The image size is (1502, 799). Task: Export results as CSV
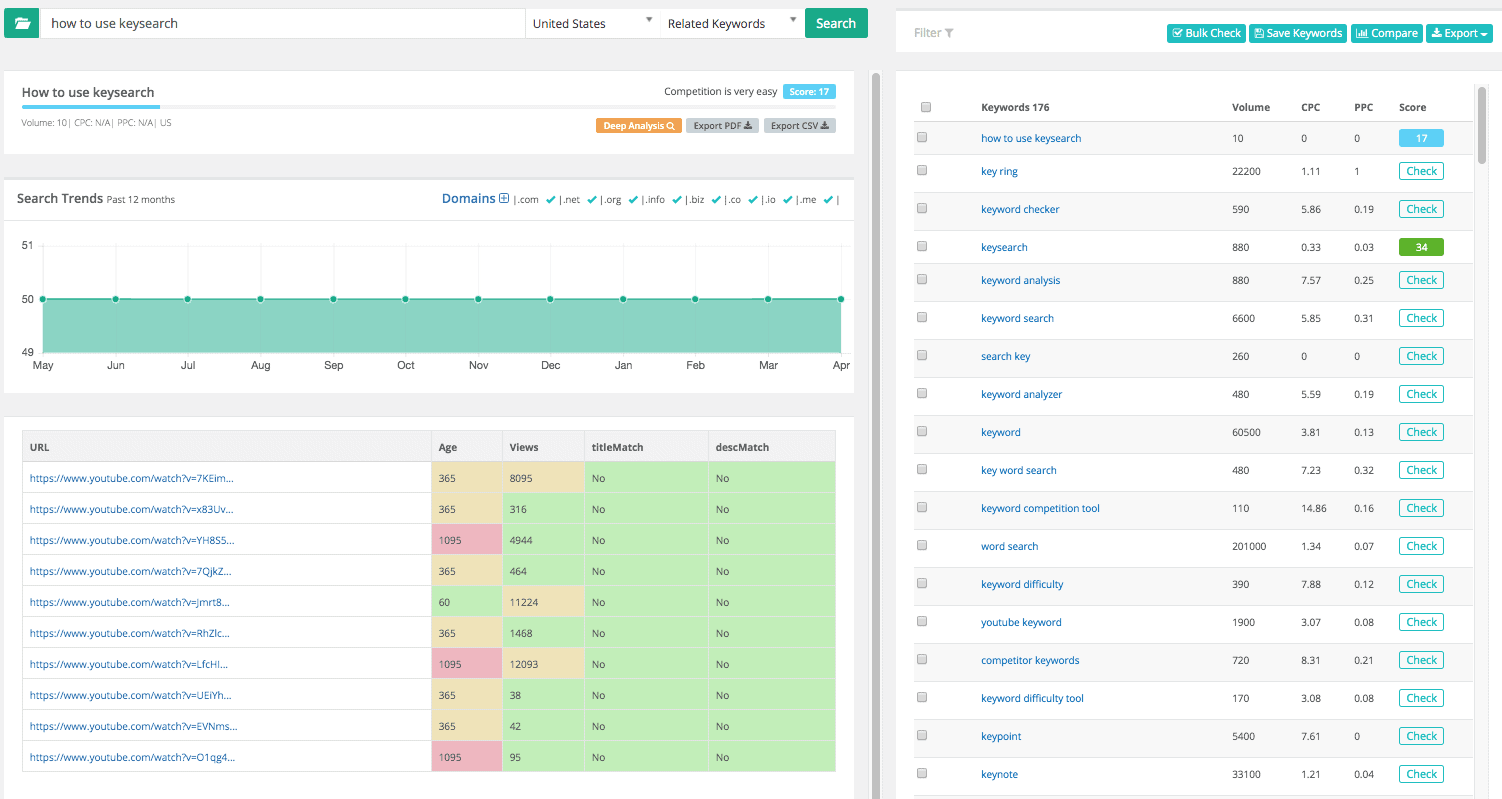pyautogui.click(x=799, y=126)
